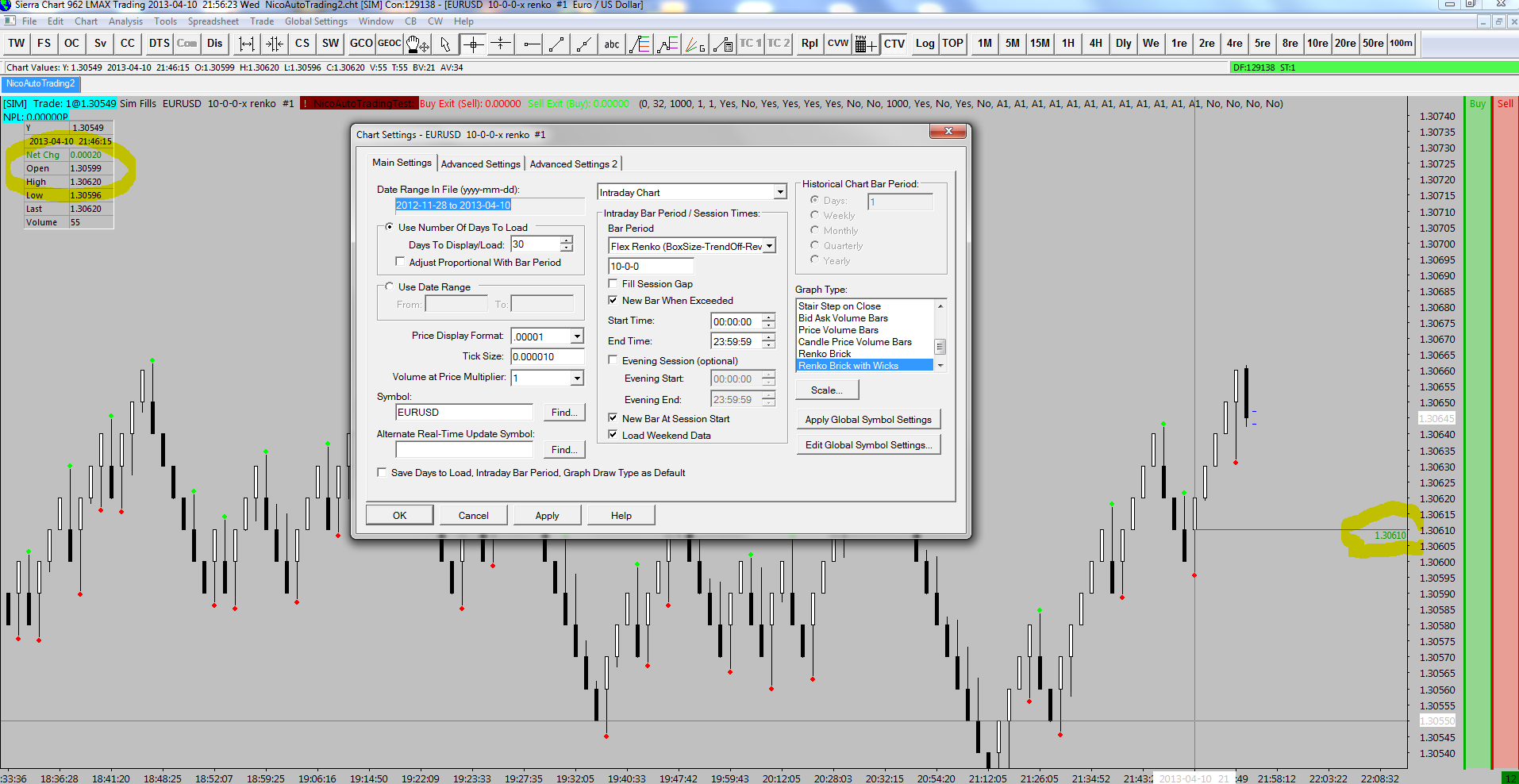The height and width of the screenshot is (784, 1519).
Task: Choose the abc text drawing tool
Action: 611,44
